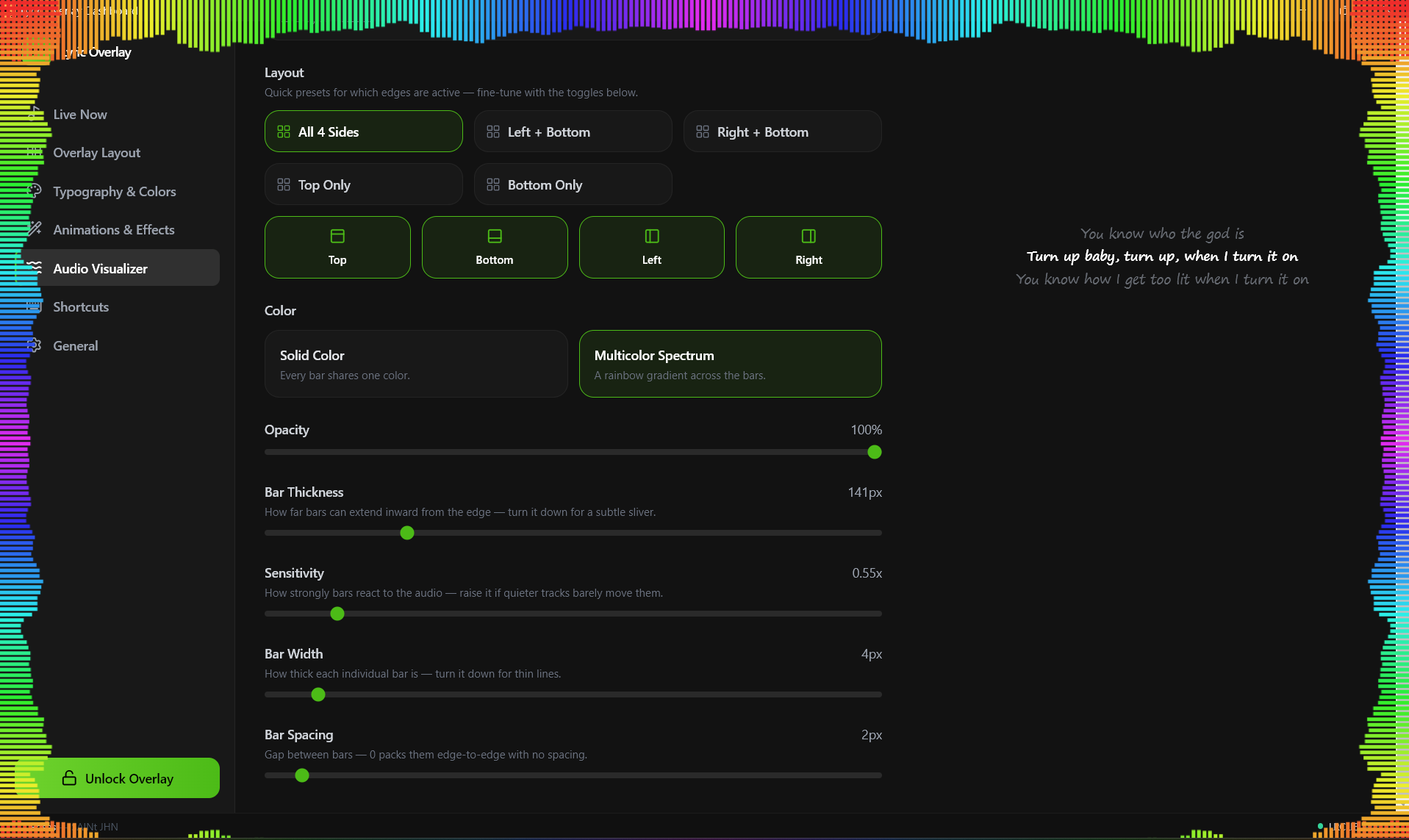The image size is (1409, 840).
Task: Select the Solid Color option
Action: pos(416,364)
